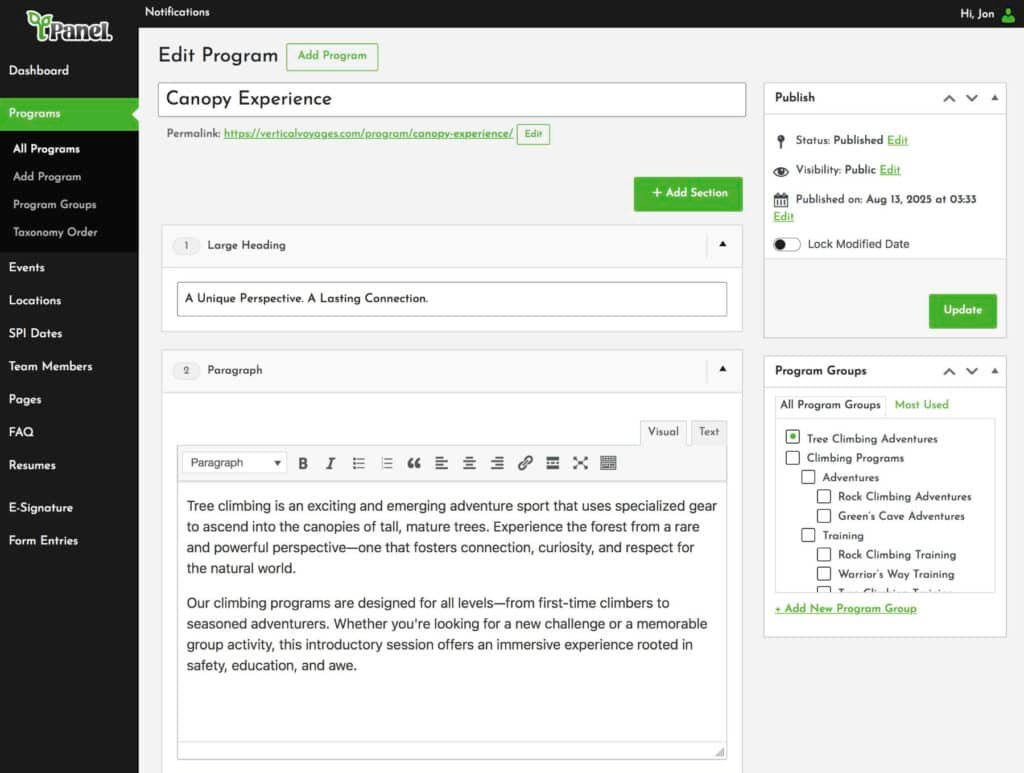Screen dimensions: 1024x773
Task: Click the permalink Edit button
Action: 533,134
